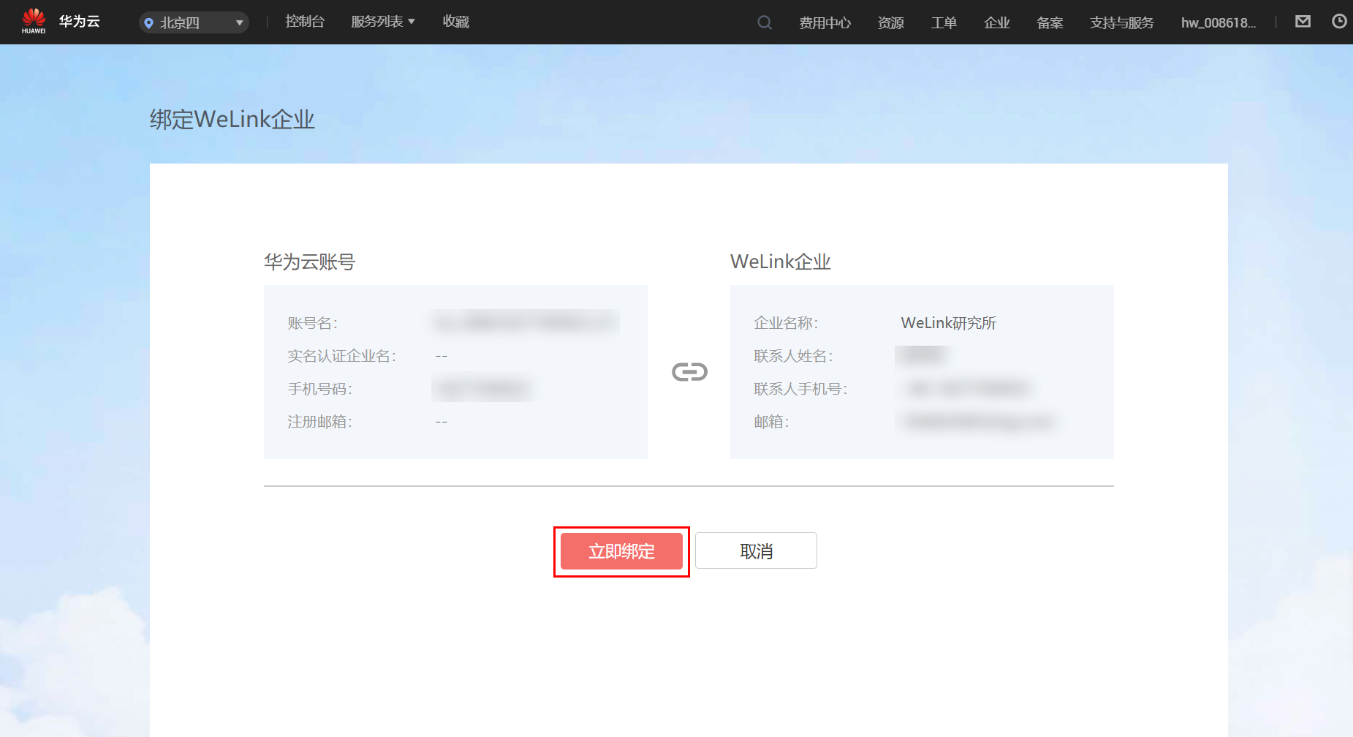Click the 企业名称 label
Screen dimensions: 1353x737
[786, 323]
